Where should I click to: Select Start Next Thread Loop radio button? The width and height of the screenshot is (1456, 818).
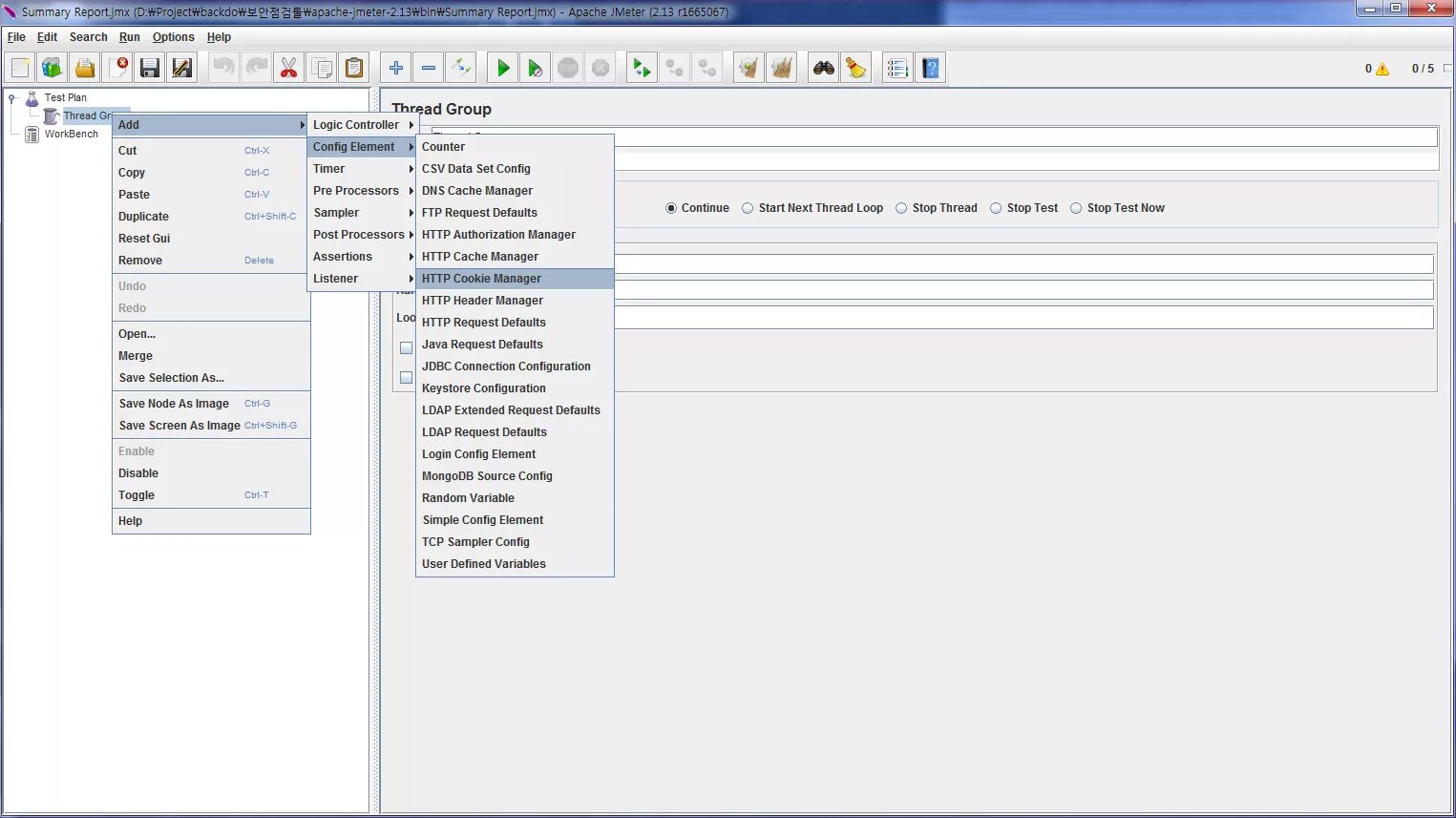748,208
